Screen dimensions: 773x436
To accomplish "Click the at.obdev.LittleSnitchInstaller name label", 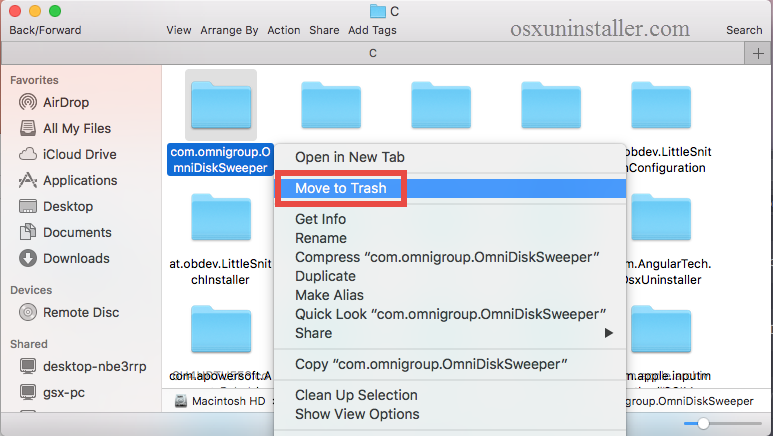I will [220, 272].
